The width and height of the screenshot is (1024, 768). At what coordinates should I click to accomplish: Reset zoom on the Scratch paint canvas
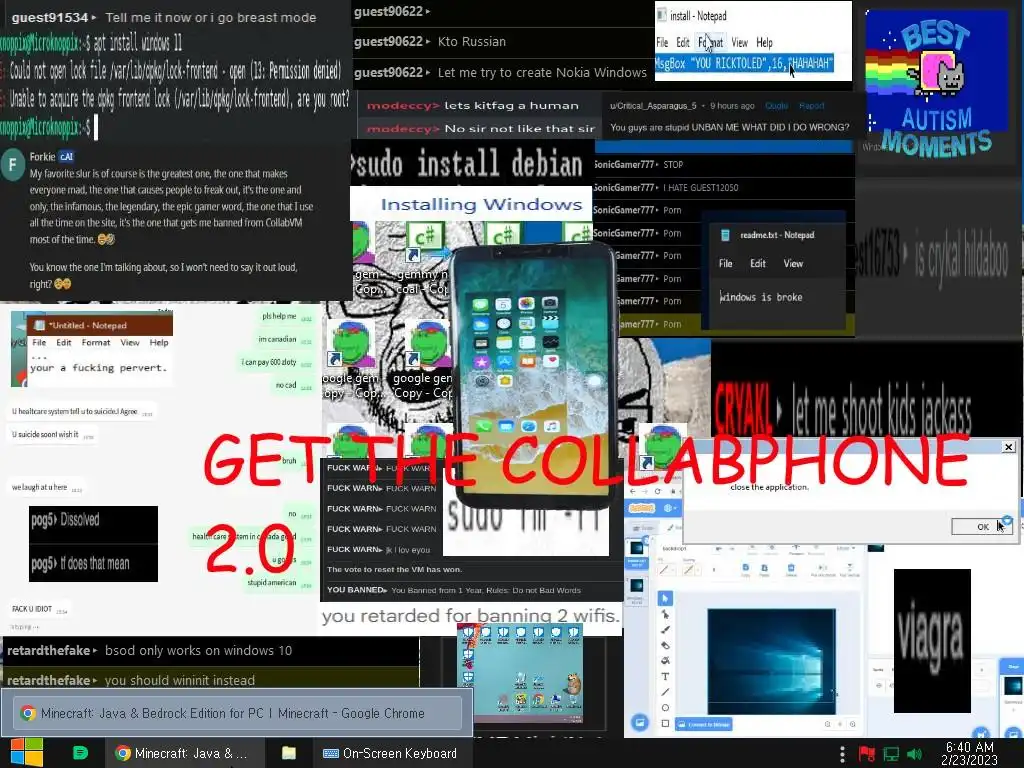[840, 724]
